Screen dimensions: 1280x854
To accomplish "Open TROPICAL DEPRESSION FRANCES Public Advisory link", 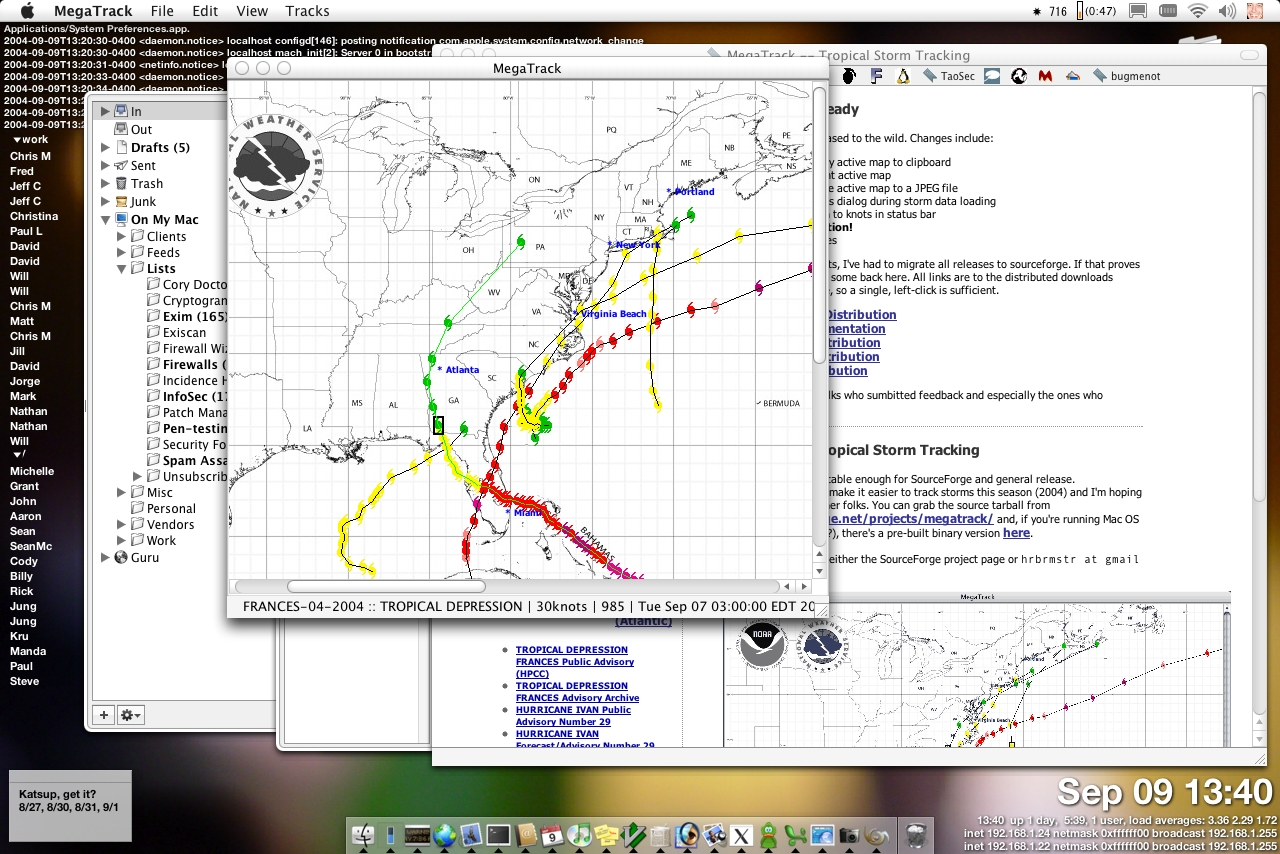I will (x=574, y=661).
